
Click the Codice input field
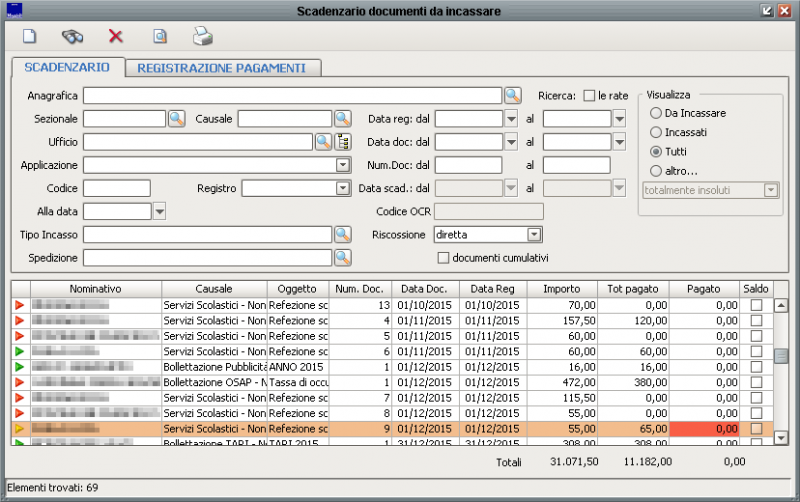(x=117, y=188)
